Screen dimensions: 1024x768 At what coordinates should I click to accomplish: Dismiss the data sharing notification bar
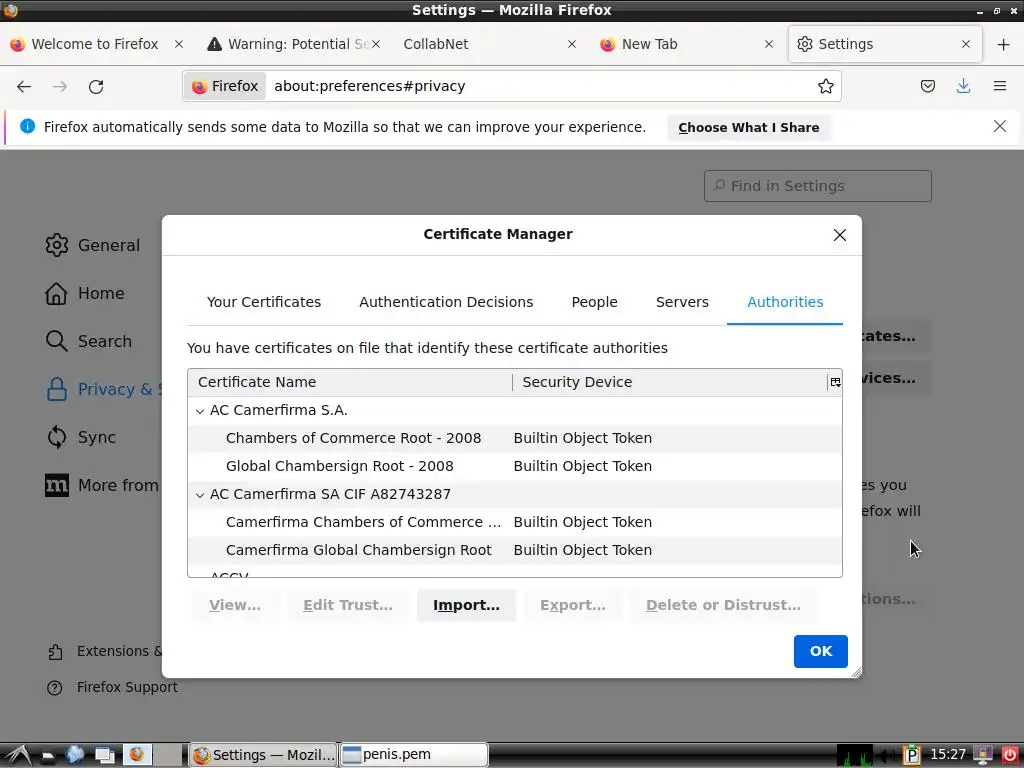tap(999, 126)
